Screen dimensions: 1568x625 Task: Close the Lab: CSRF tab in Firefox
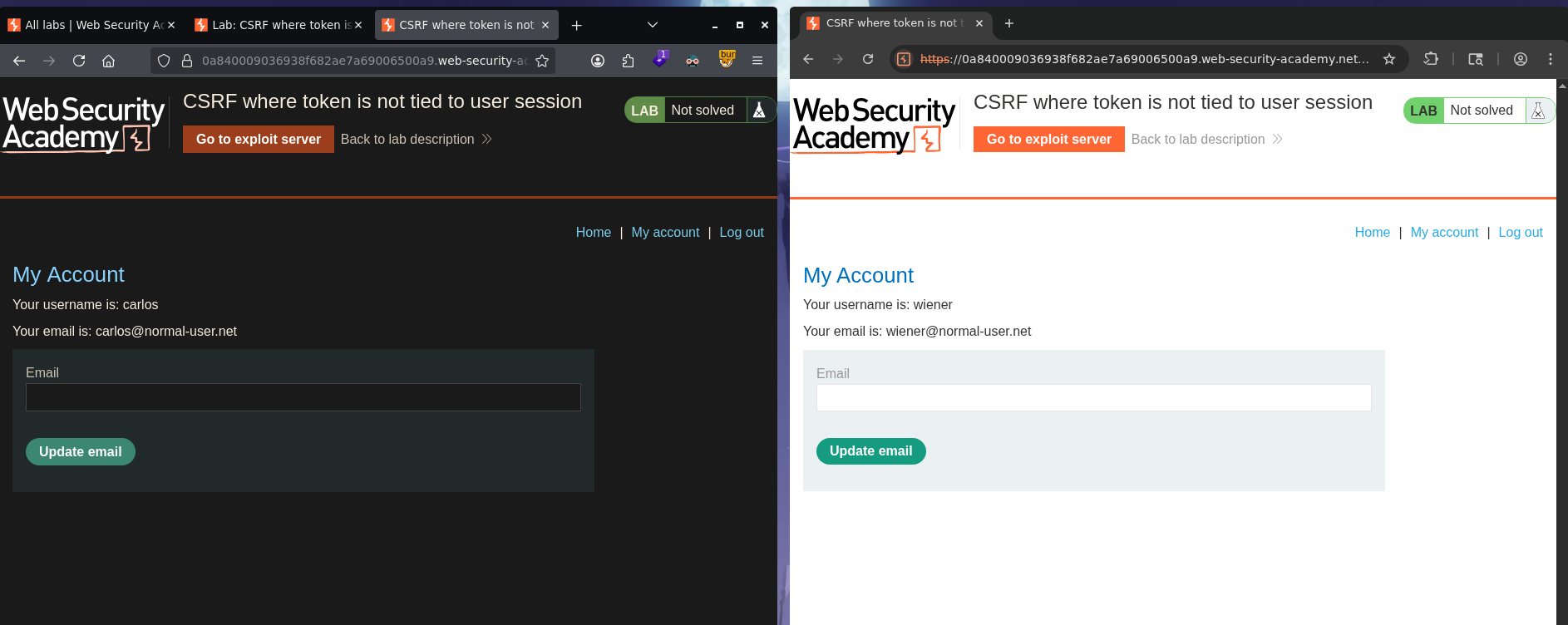pos(358,25)
